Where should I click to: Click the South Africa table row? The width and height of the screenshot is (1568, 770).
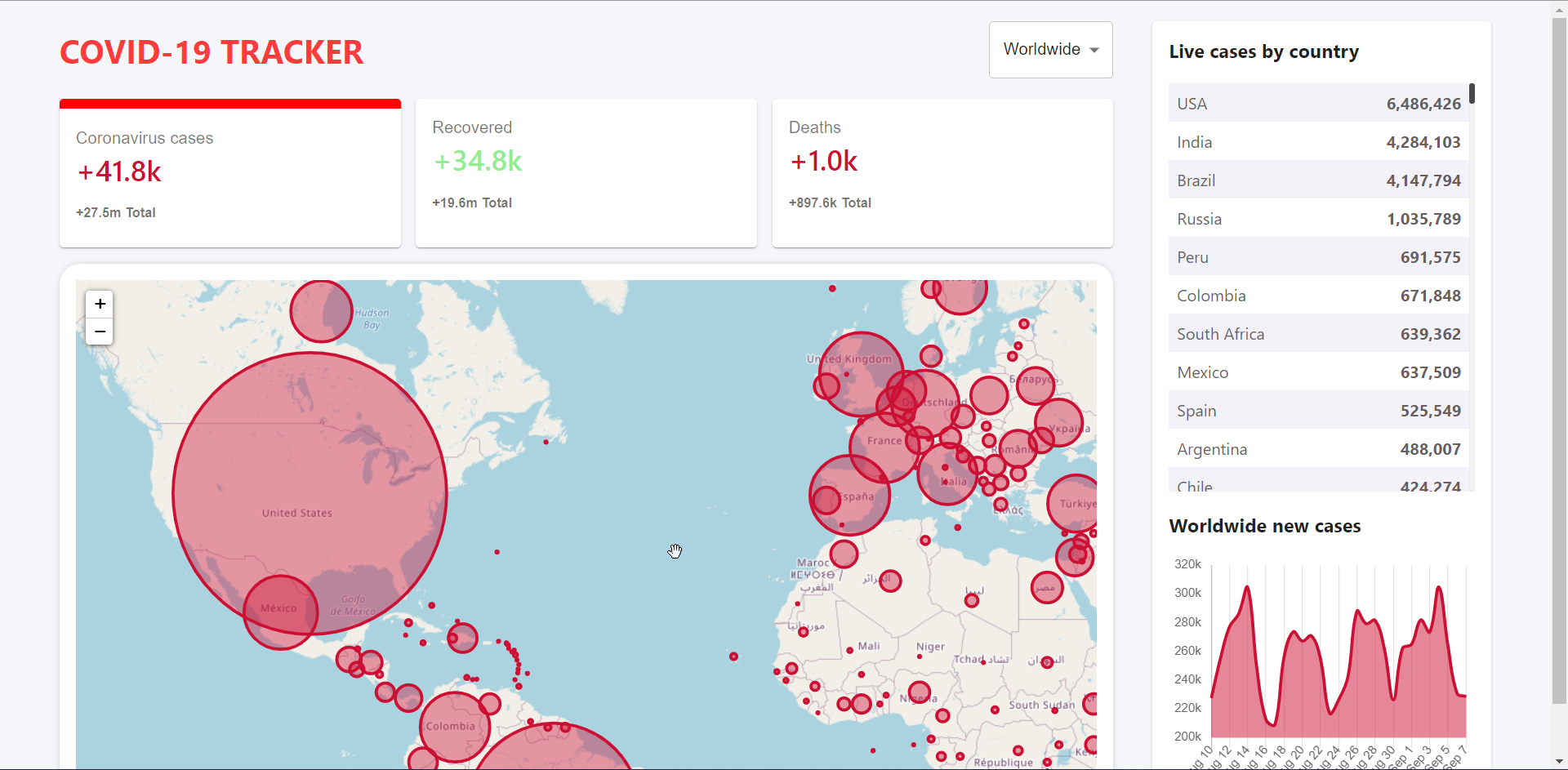point(1318,333)
